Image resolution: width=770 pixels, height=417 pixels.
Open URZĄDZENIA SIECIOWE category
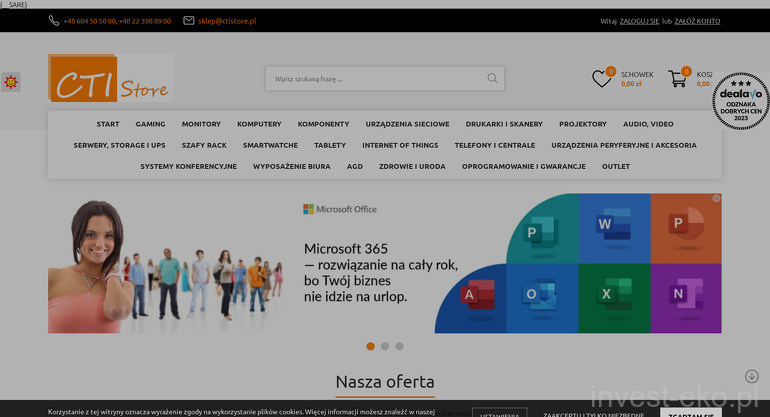408,124
